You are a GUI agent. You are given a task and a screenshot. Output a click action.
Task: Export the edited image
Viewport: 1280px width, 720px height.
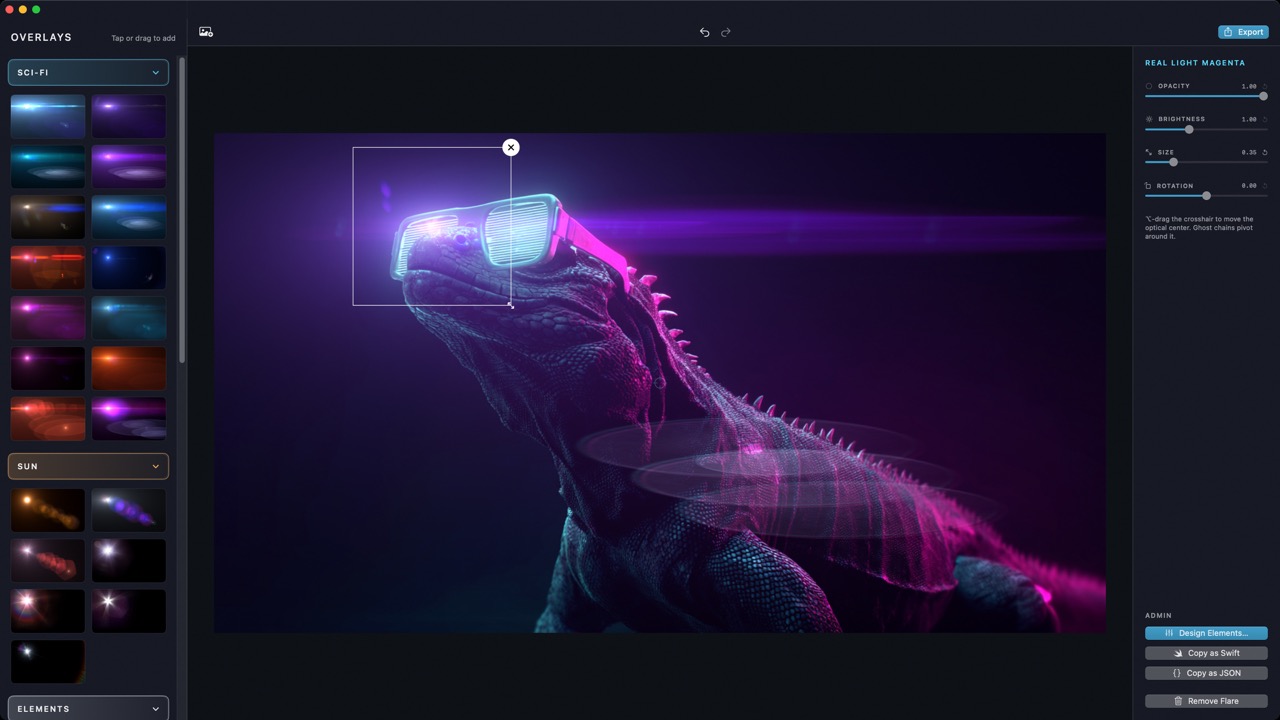pyautogui.click(x=1243, y=32)
